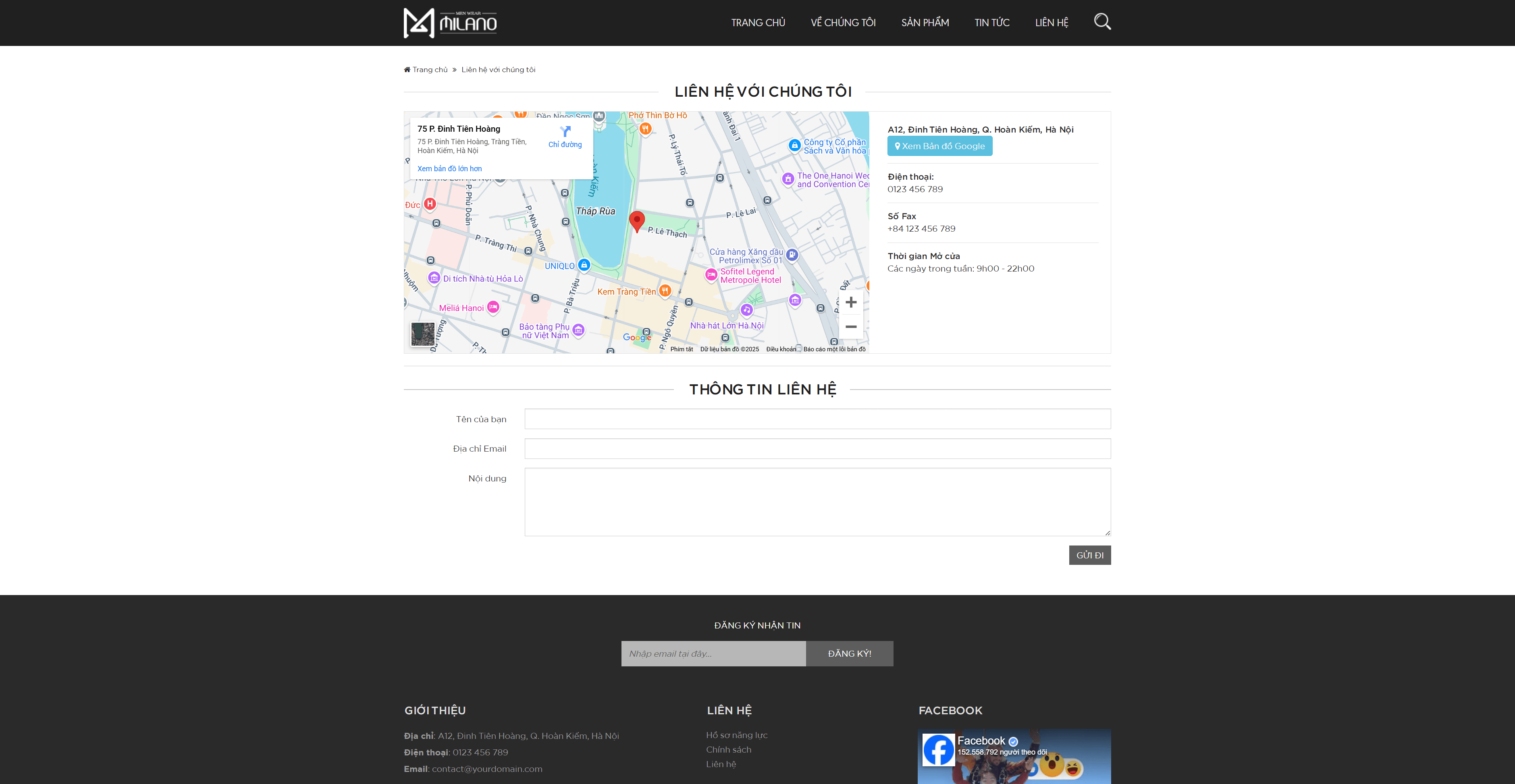The height and width of the screenshot is (784, 1515).
Task: Open the TIN TỨC menu item
Action: 991,22
